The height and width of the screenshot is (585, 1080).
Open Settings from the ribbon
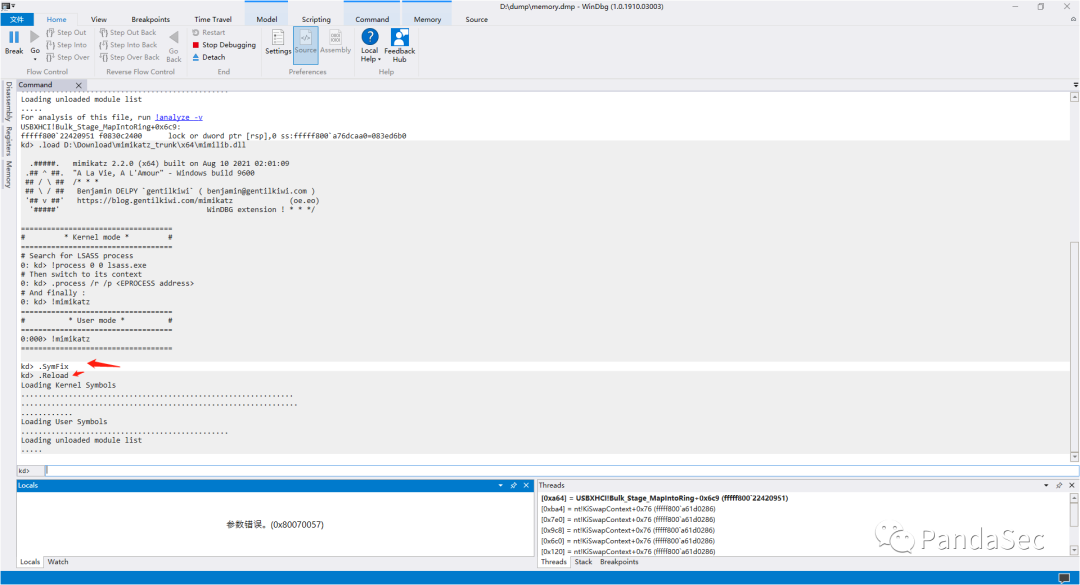(278, 42)
